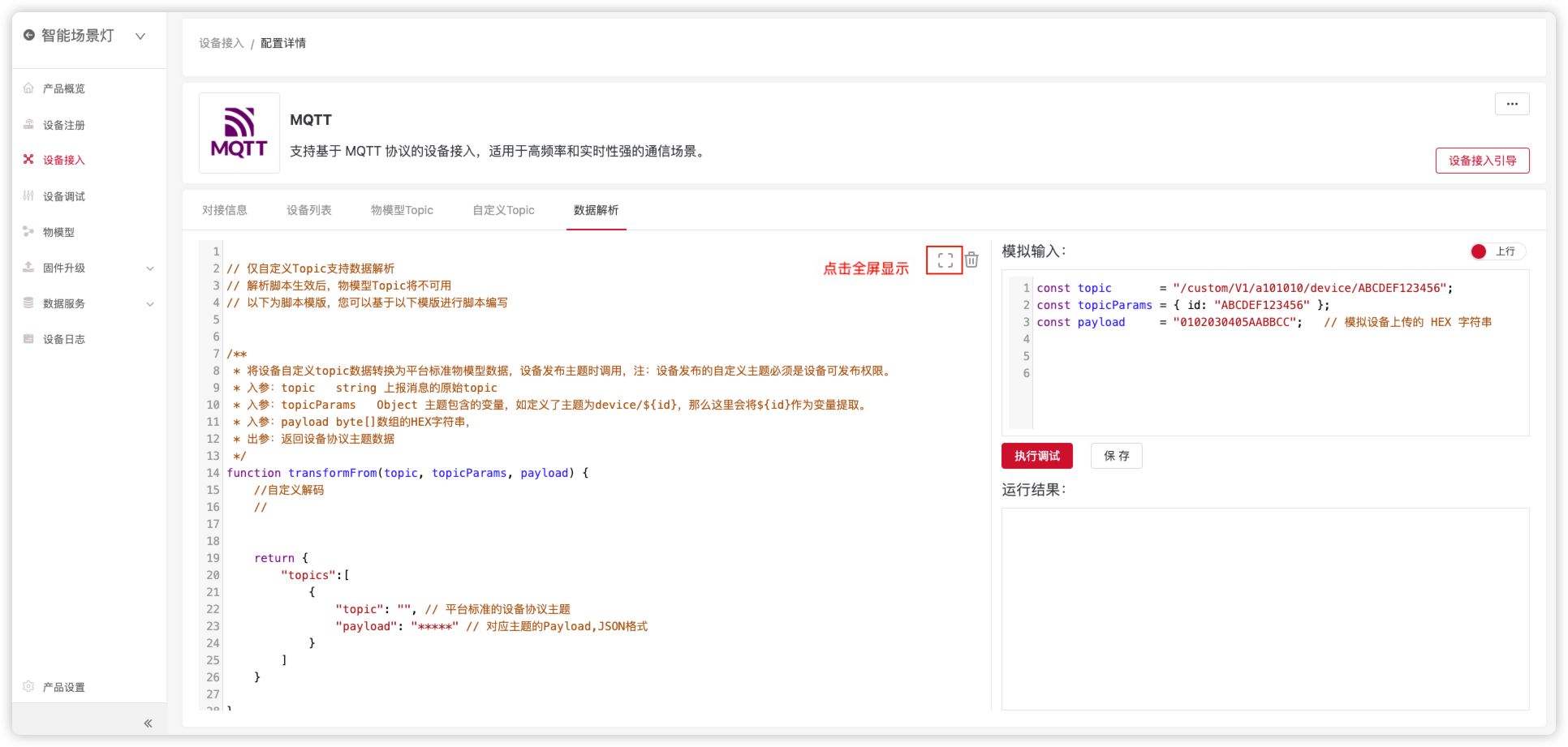Click the 保存 button
The height and width of the screenshot is (747, 1568).
click(1116, 456)
